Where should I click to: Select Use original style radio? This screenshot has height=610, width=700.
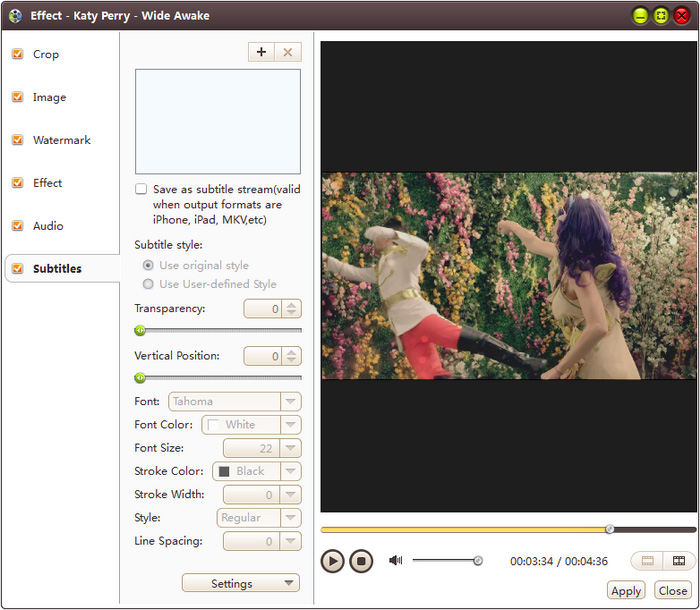point(148,265)
